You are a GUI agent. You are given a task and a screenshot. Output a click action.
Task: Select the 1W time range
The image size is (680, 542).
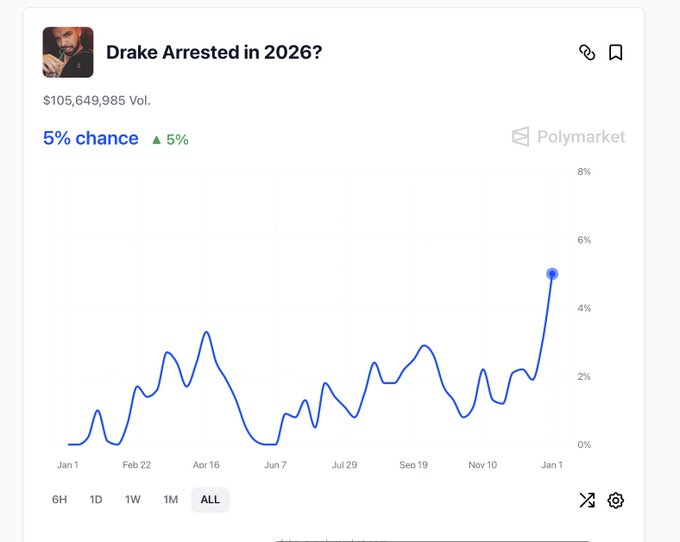[133, 500]
